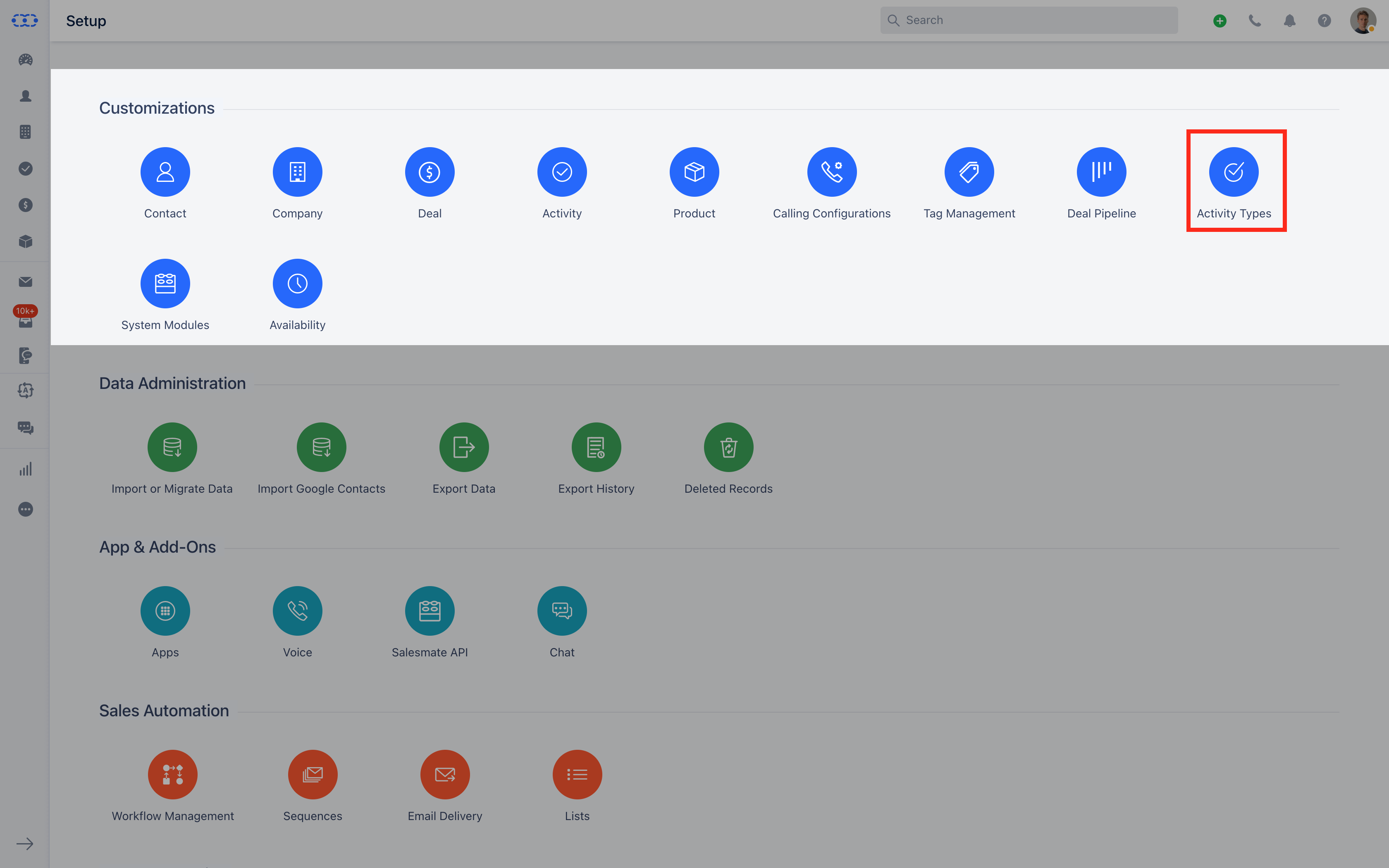Go to Deals in sidebar
This screenshot has height=868, width=1389.
[x=25, y=205]
